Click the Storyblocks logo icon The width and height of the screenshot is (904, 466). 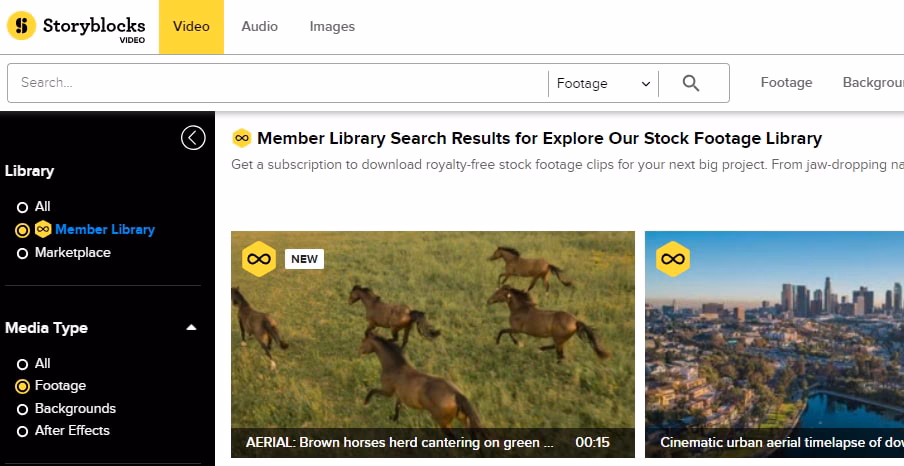point(21,26)
